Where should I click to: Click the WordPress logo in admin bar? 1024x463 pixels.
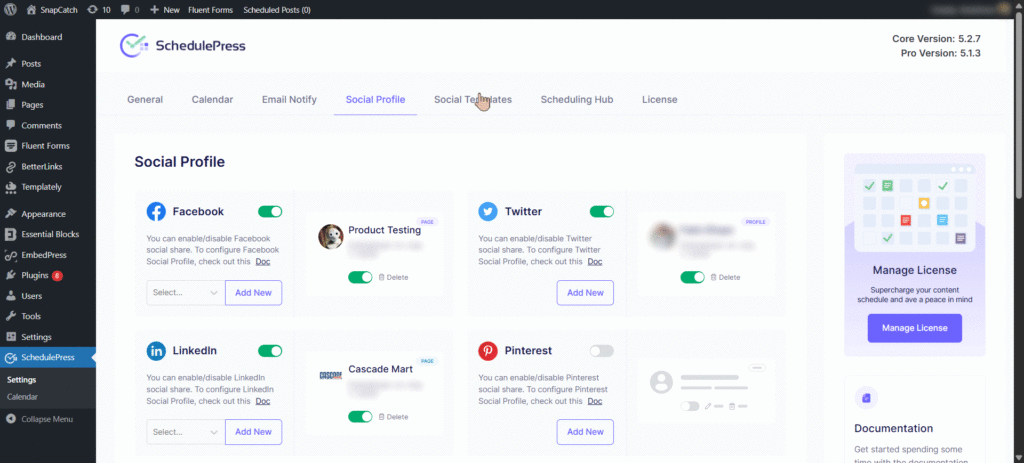[x=11, y=10]
